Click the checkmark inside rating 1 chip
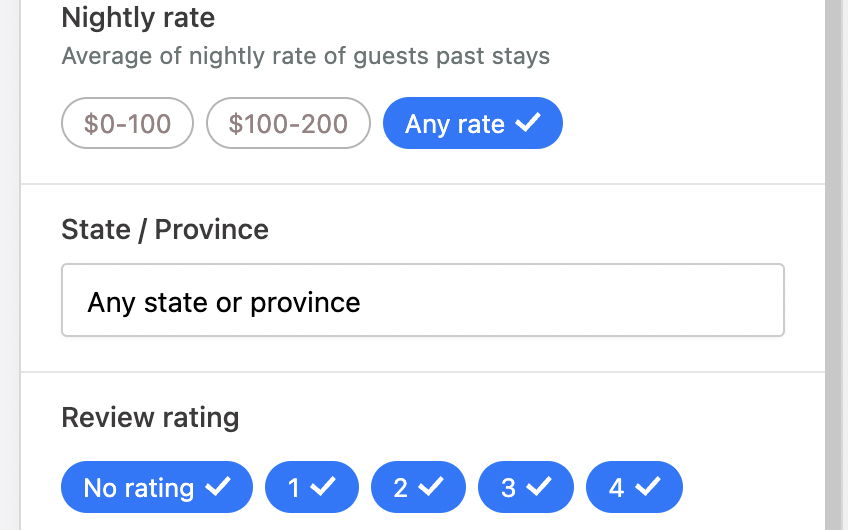The height and width of the screenshot is (530, 848). 323,486
